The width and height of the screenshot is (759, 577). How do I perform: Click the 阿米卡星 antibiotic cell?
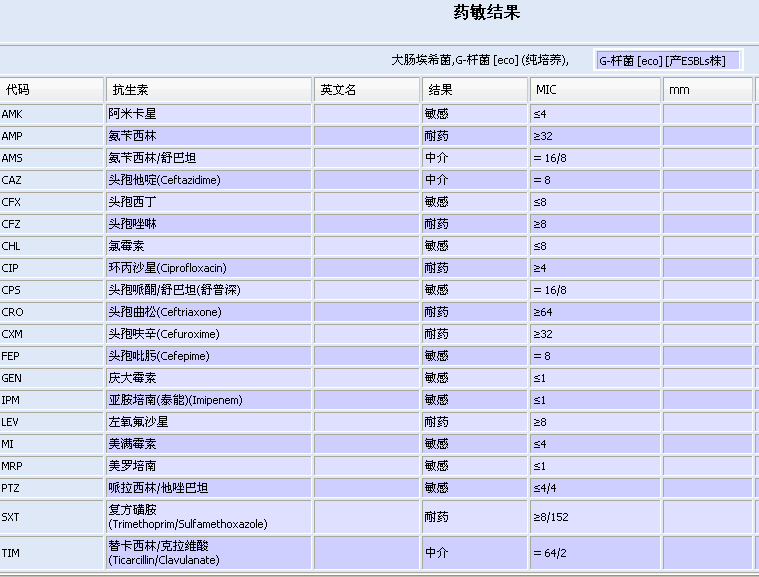tap(209, 114)
